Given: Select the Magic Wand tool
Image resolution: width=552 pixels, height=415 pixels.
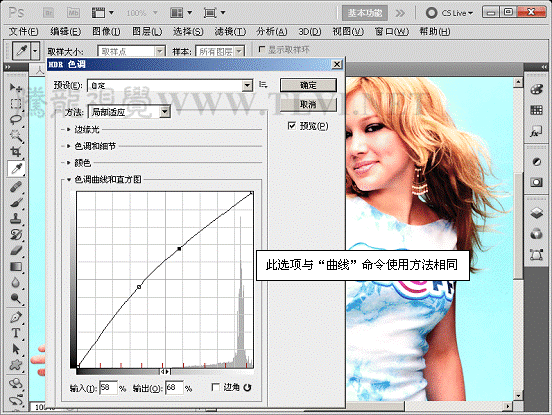Looking at the screenshot, I should pyautogui.click(x=15, y=136).
